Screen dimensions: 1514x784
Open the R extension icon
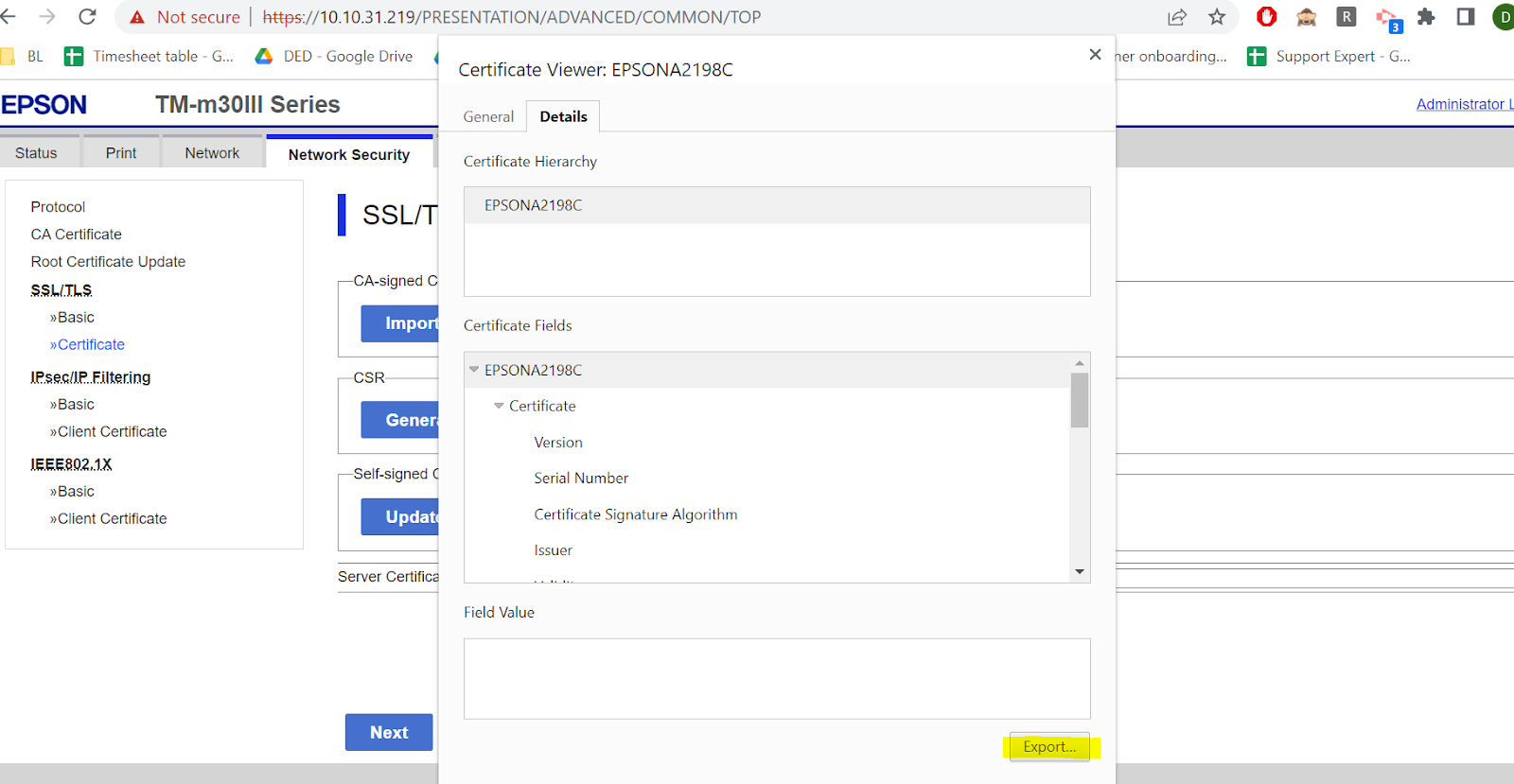pos(1347,17)
